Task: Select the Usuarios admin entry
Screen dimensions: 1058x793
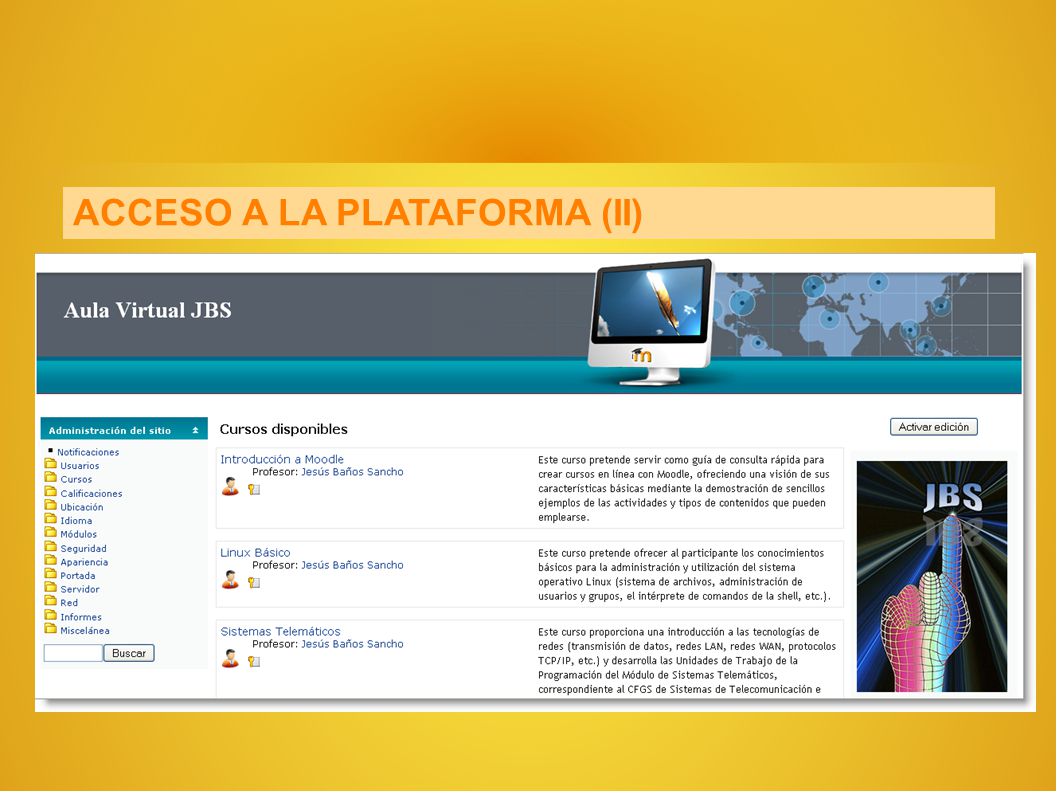Action: pyautogui.click(x=80, y=466)
